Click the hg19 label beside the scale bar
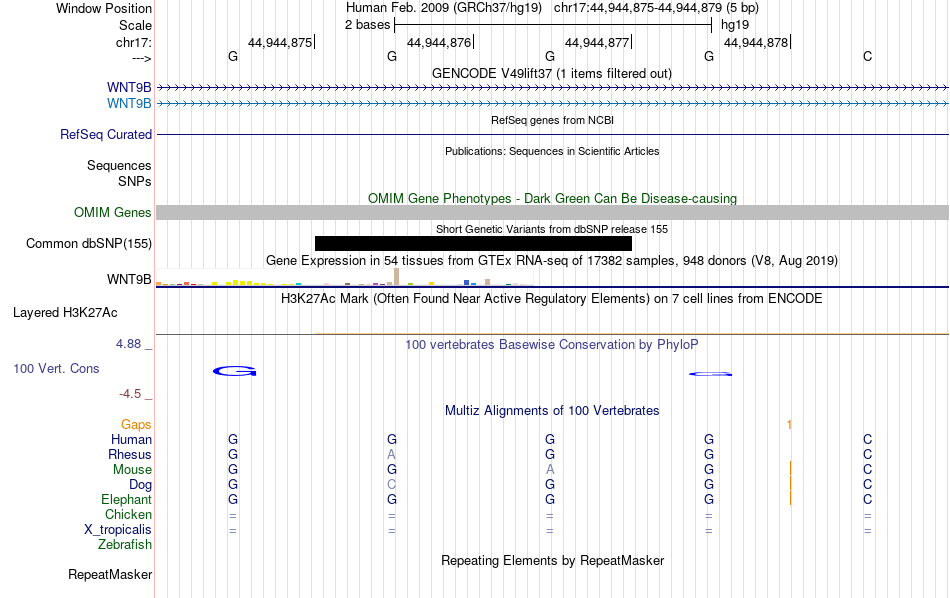 pyautogui.click(x=734, y=25)
